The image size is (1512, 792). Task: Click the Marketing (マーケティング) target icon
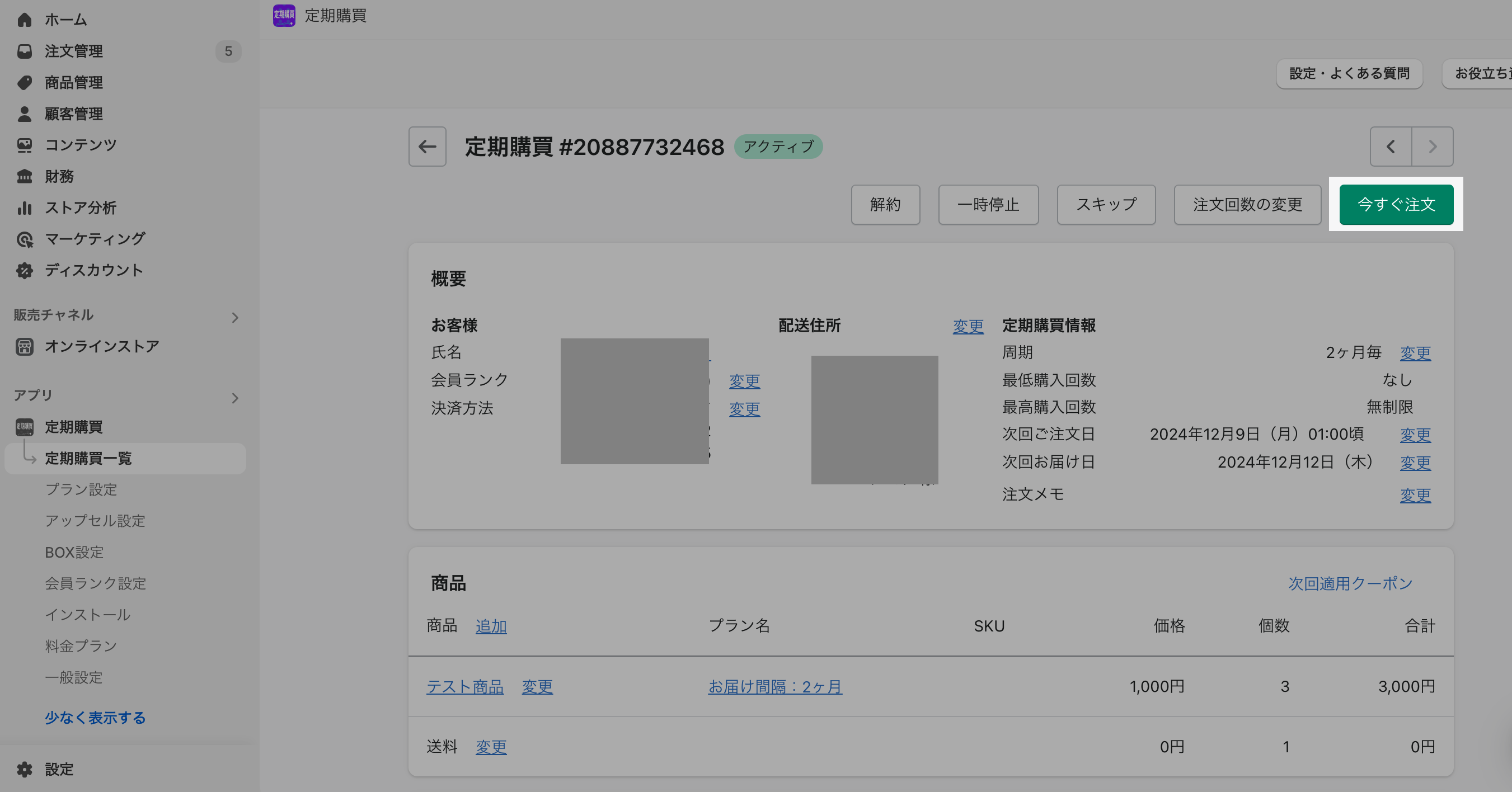25,239
